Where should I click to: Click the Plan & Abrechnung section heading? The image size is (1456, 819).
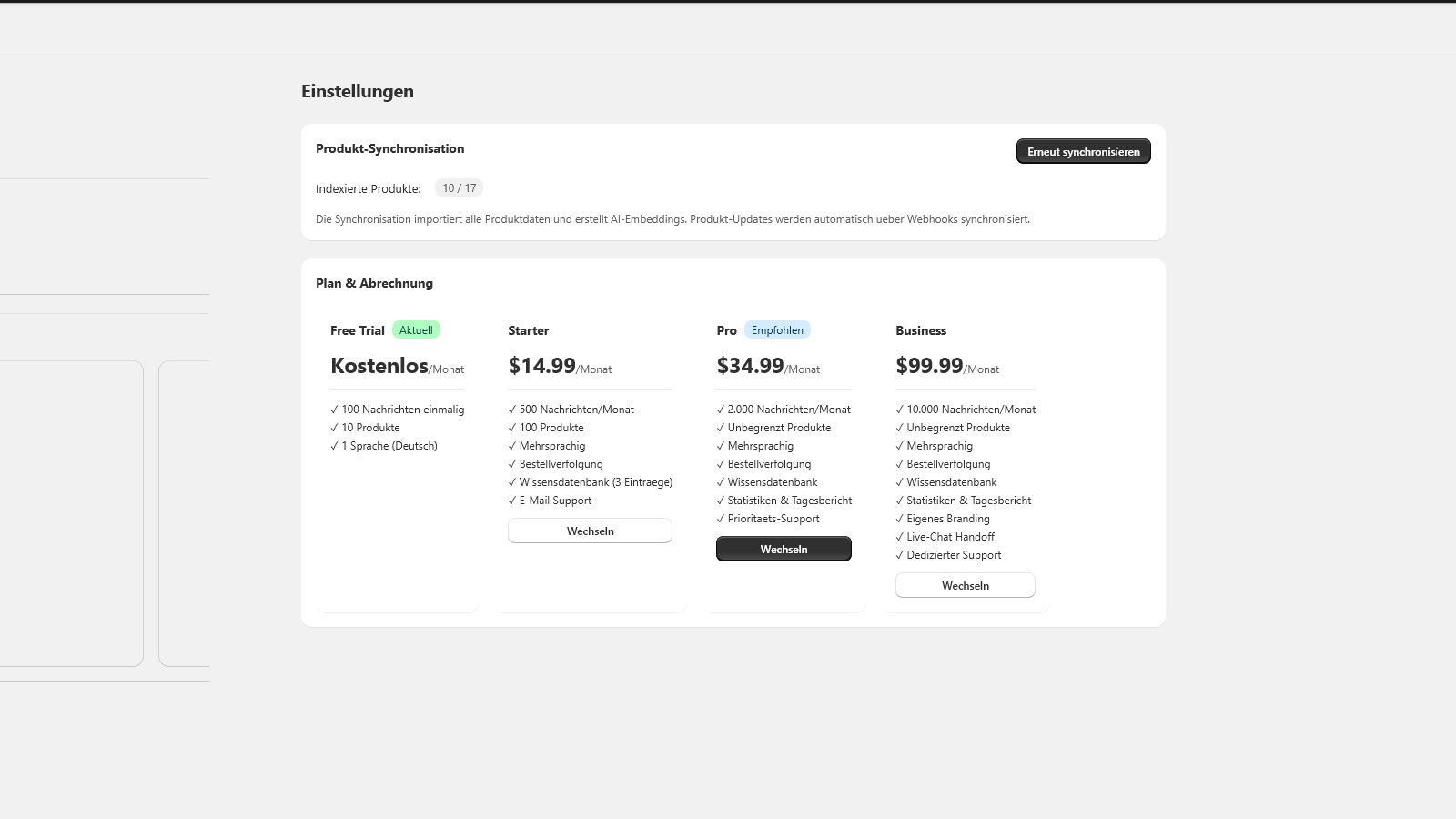(x=374, y=283)
